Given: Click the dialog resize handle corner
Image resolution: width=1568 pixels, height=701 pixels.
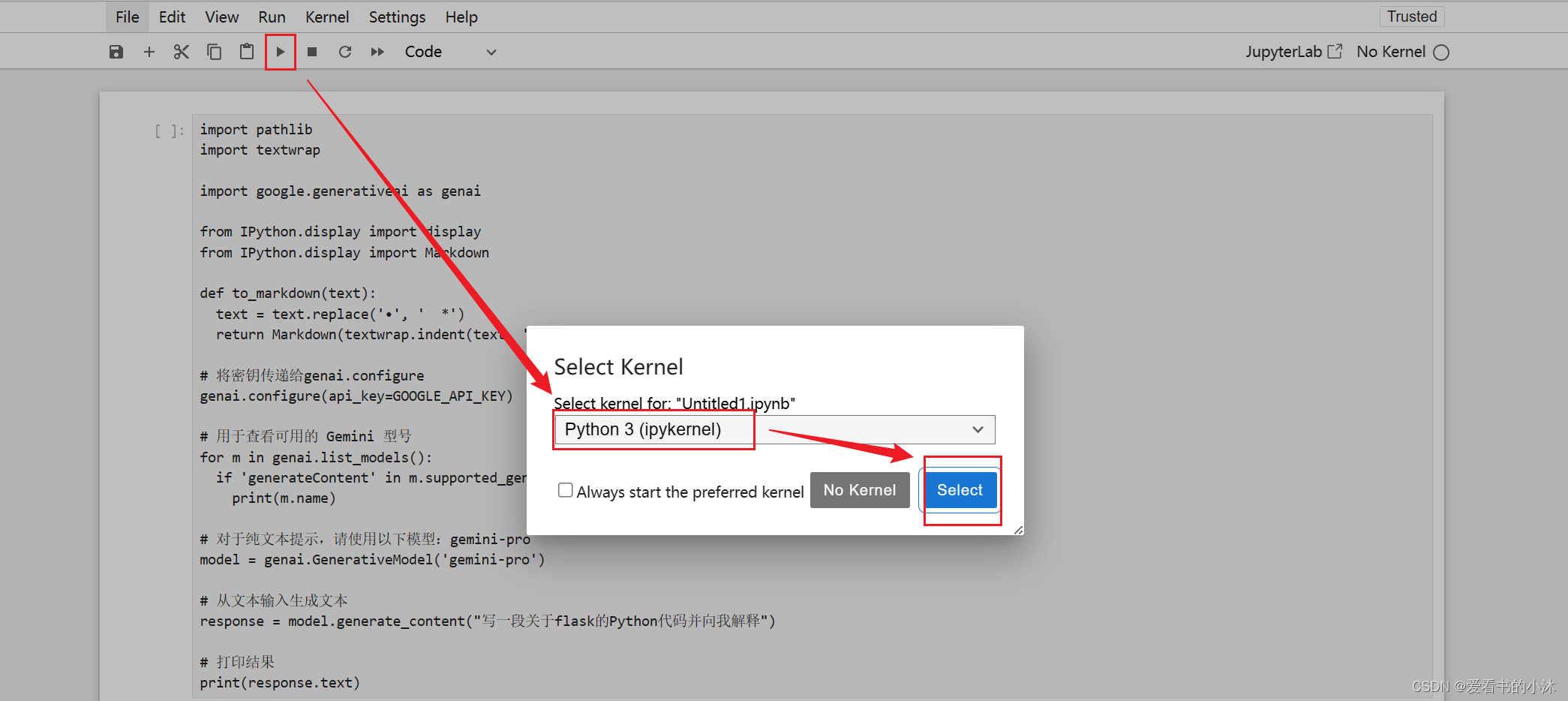Looking at the screenshot, I should tap(1018, 530).
